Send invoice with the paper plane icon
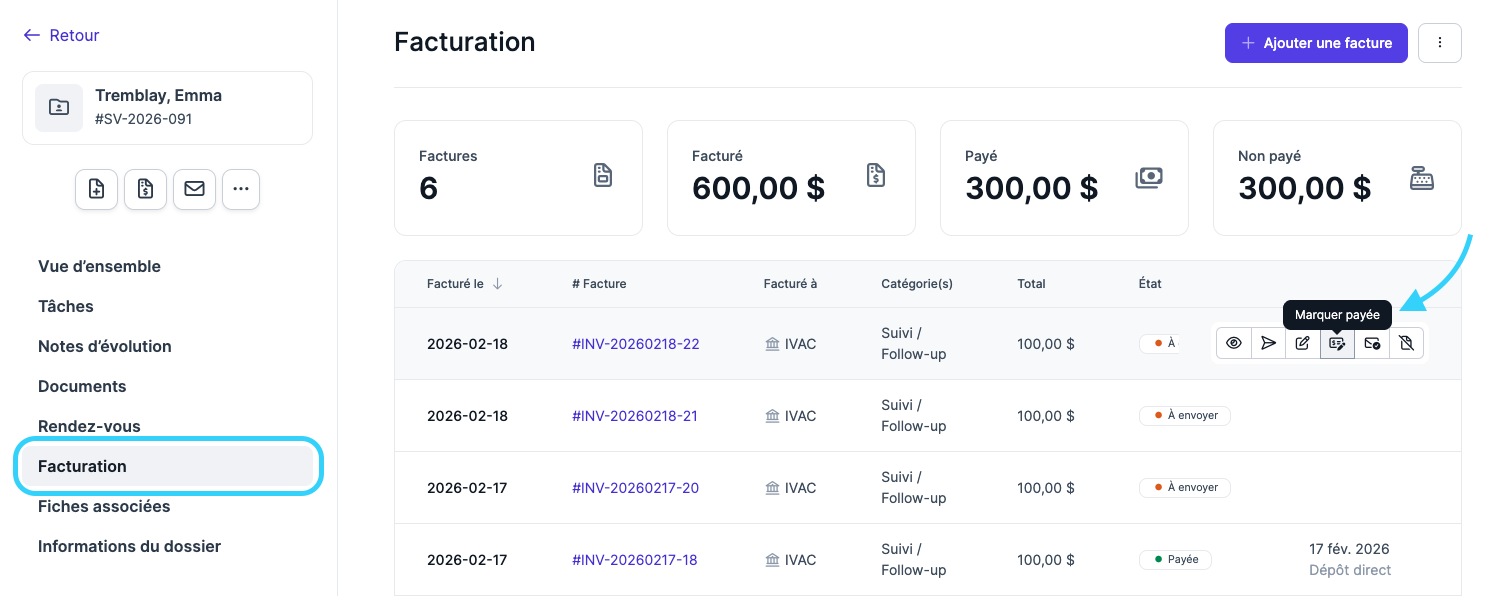 (x=1268, y=343)
